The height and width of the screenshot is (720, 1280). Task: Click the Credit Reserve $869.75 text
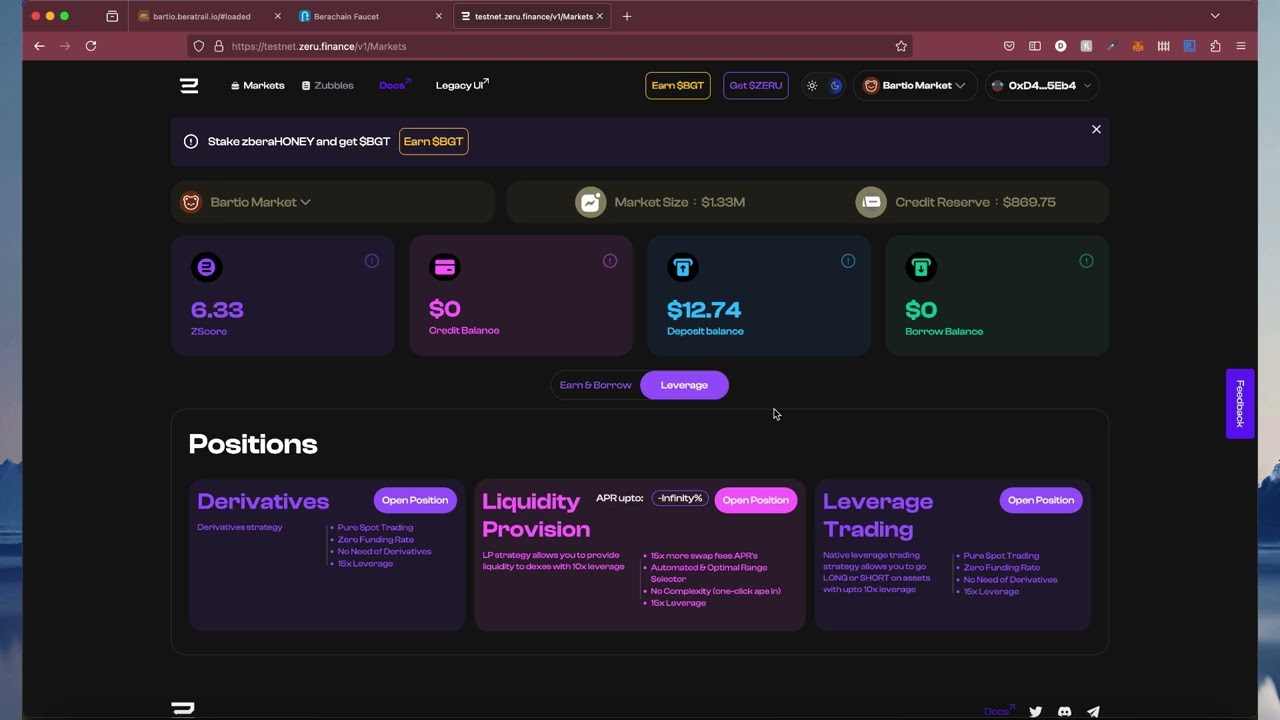[x=975, y=202]
